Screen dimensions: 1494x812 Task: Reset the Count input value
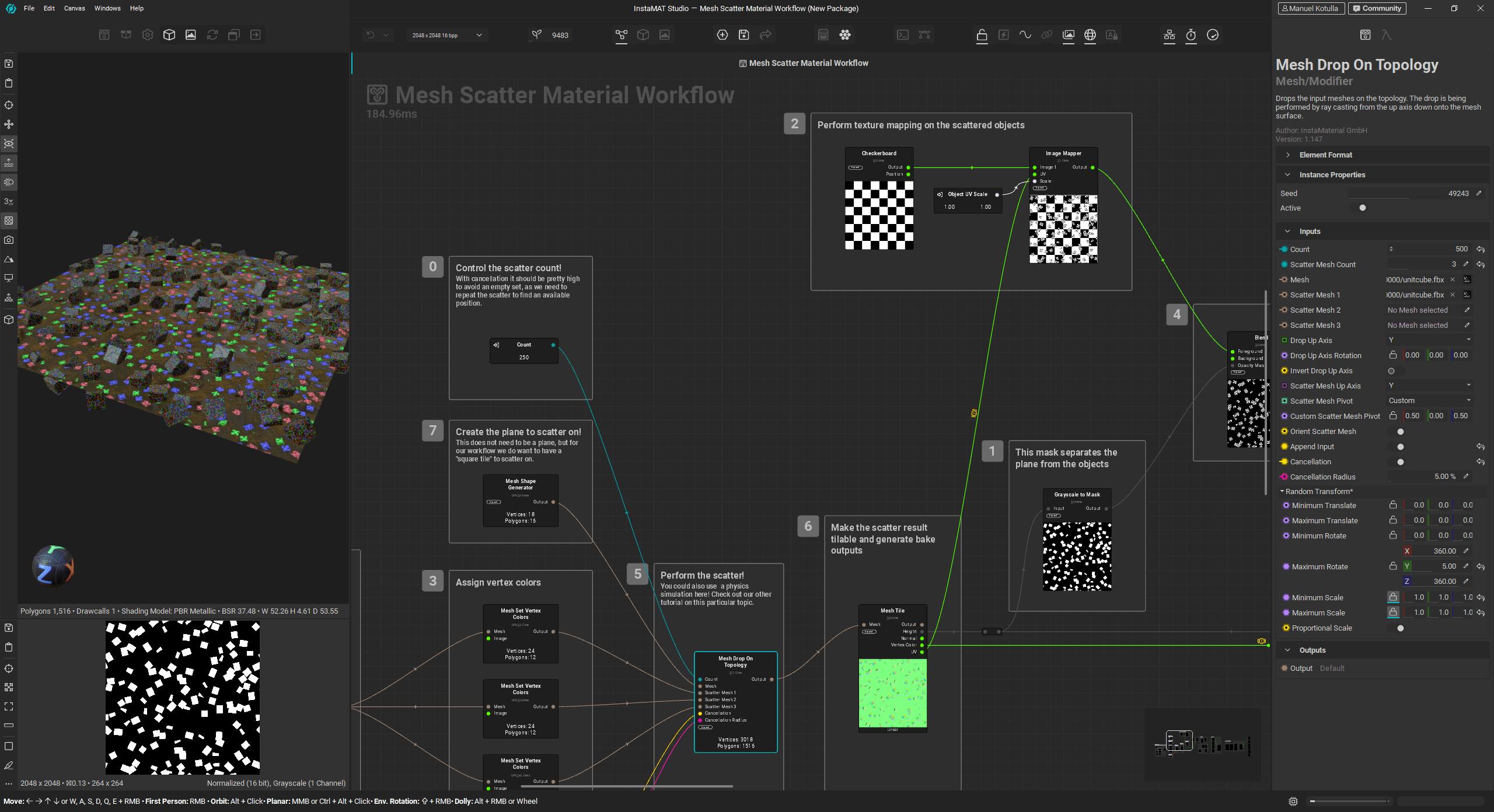point(1481,250)
